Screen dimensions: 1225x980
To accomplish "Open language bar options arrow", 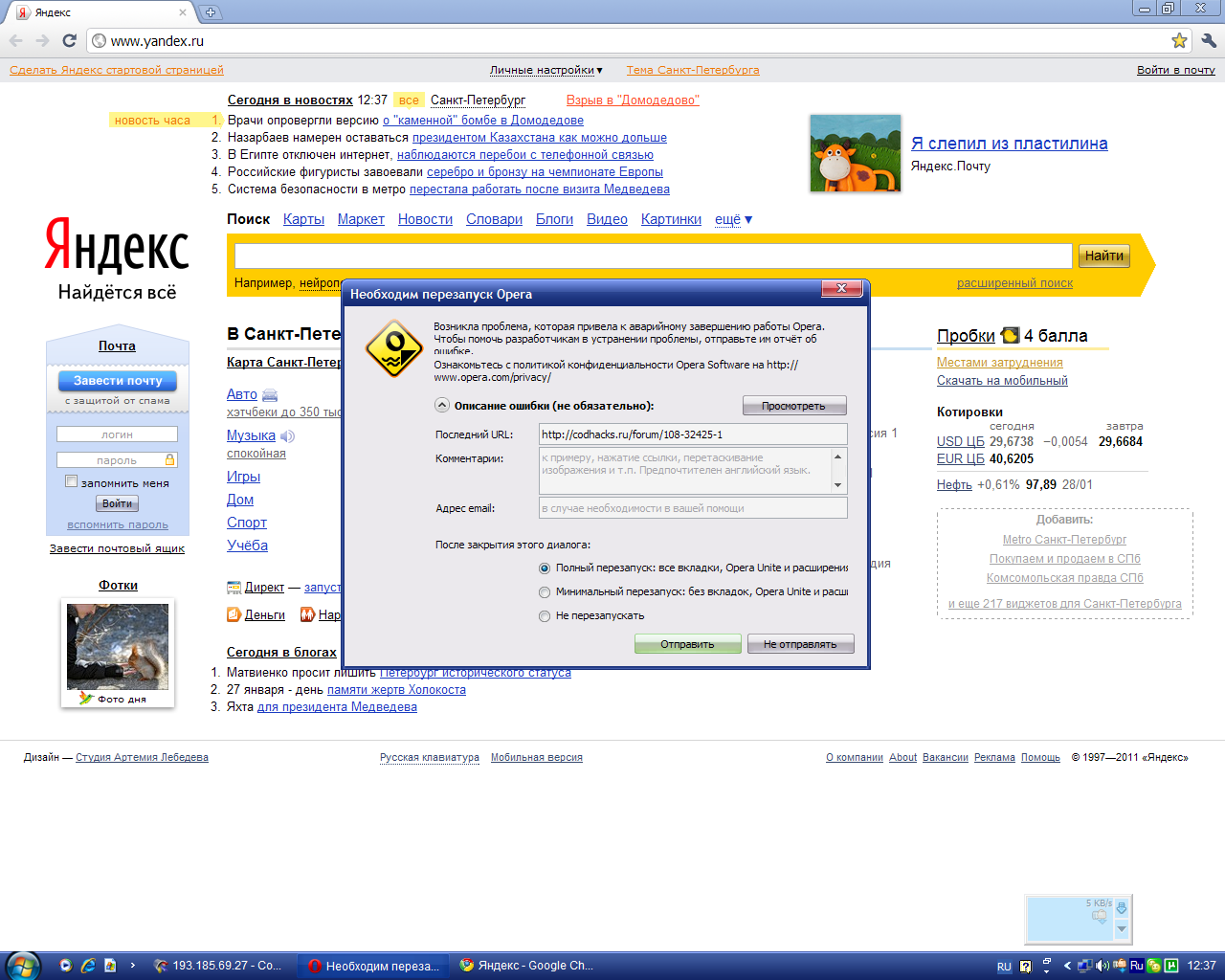I will pos(1046,971).
